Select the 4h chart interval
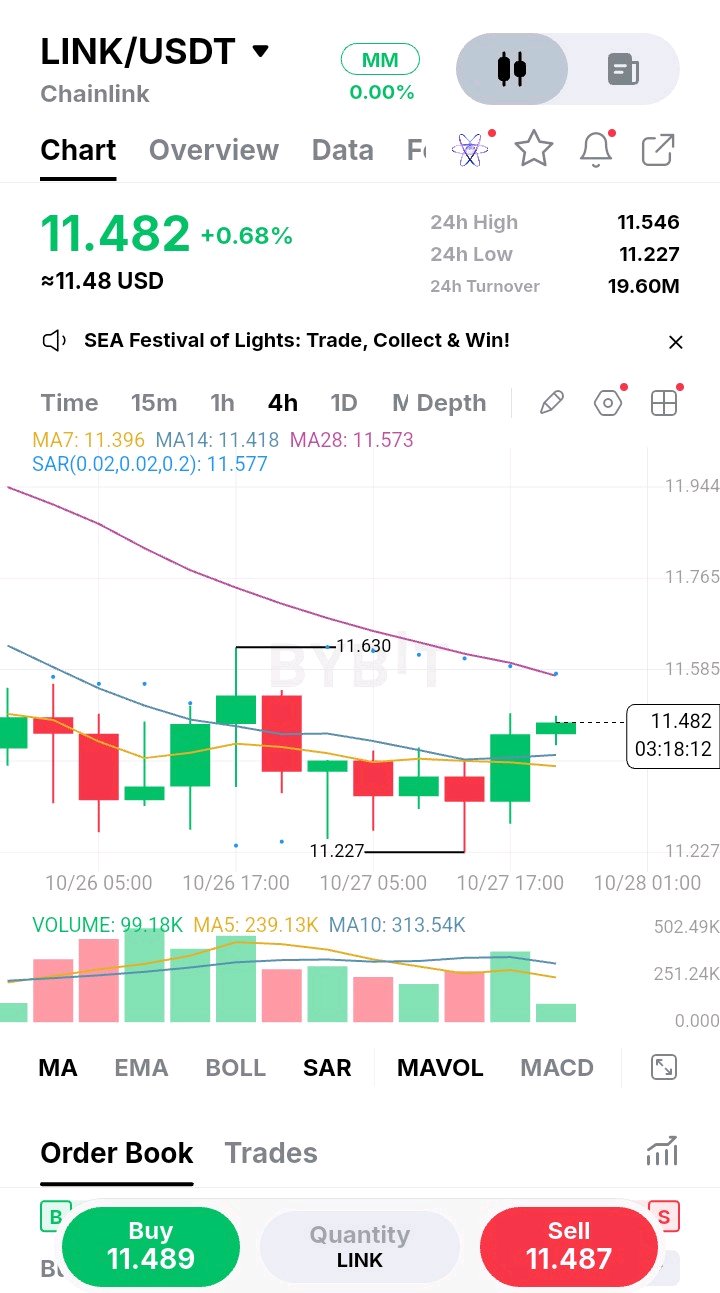This screenshot has width=720, height=1293. click(283, 403)
